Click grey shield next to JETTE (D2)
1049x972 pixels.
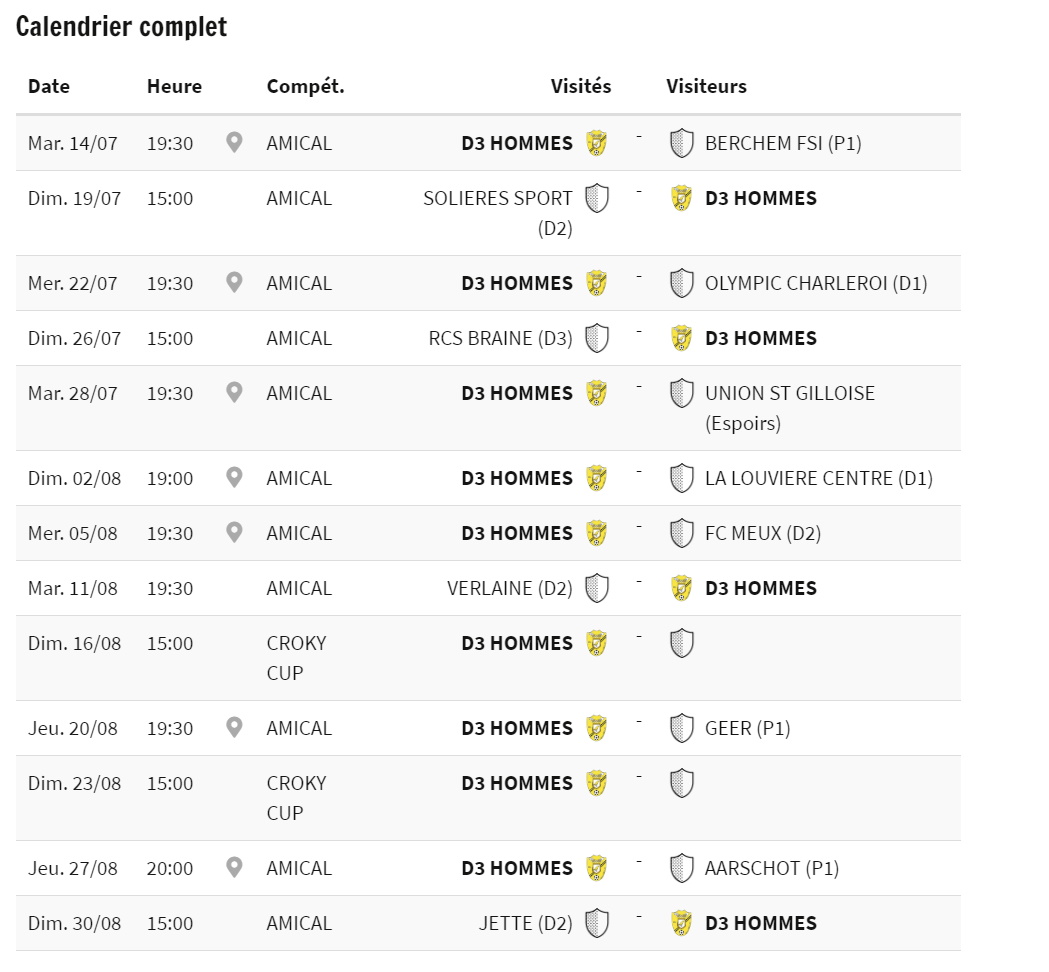point(597,923)
